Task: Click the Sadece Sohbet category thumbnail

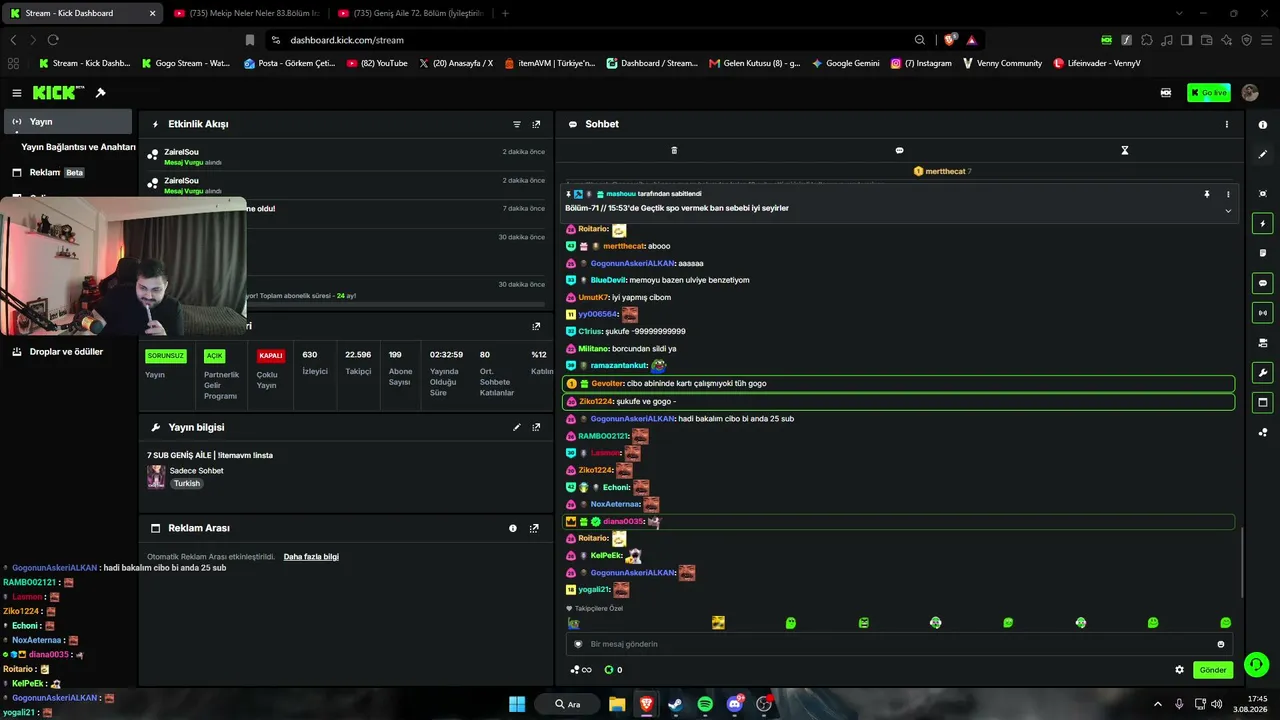Action: click(156, 477)
